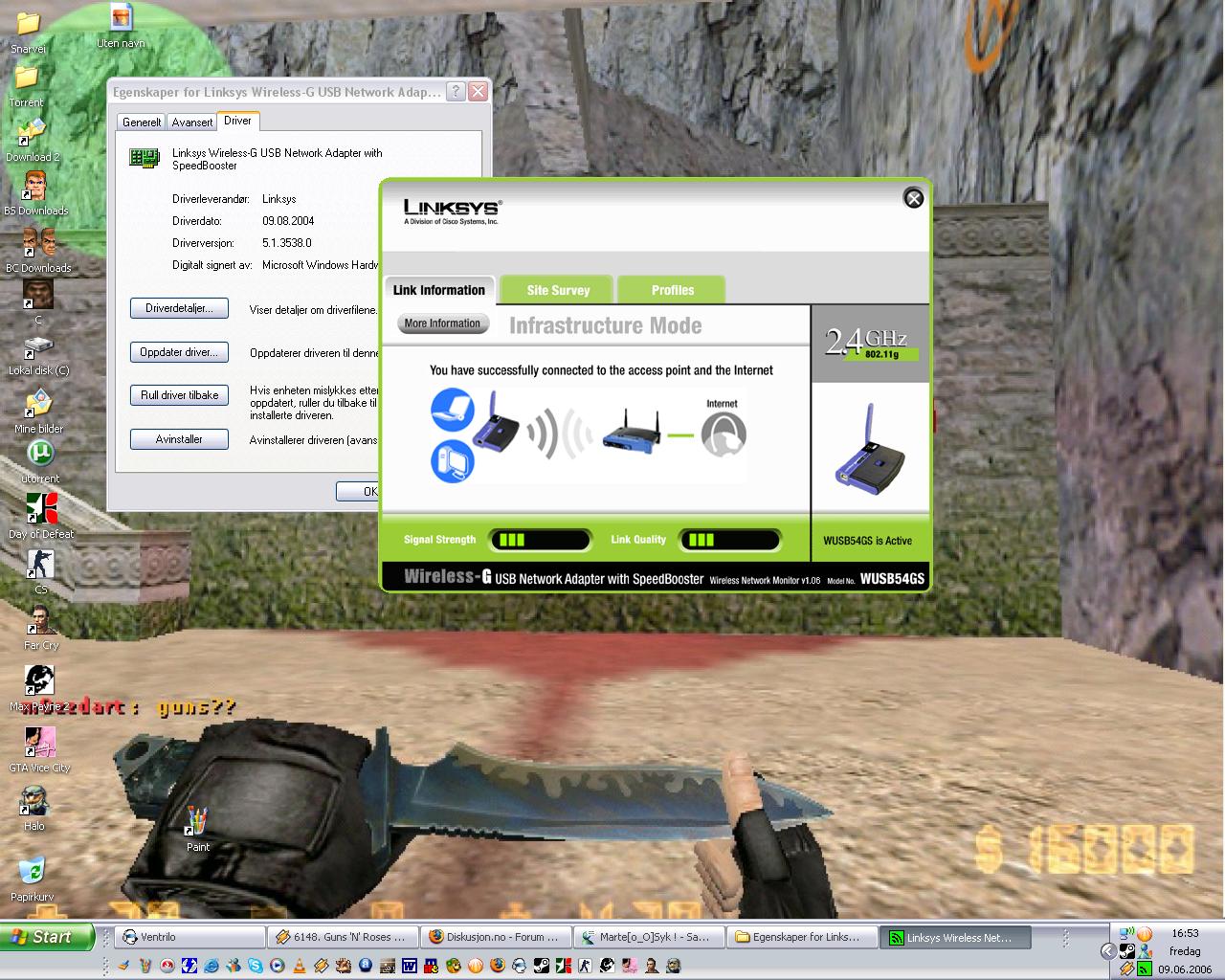Switch to Marte[o_O]Syk taskbar window

tap(649, 938)
